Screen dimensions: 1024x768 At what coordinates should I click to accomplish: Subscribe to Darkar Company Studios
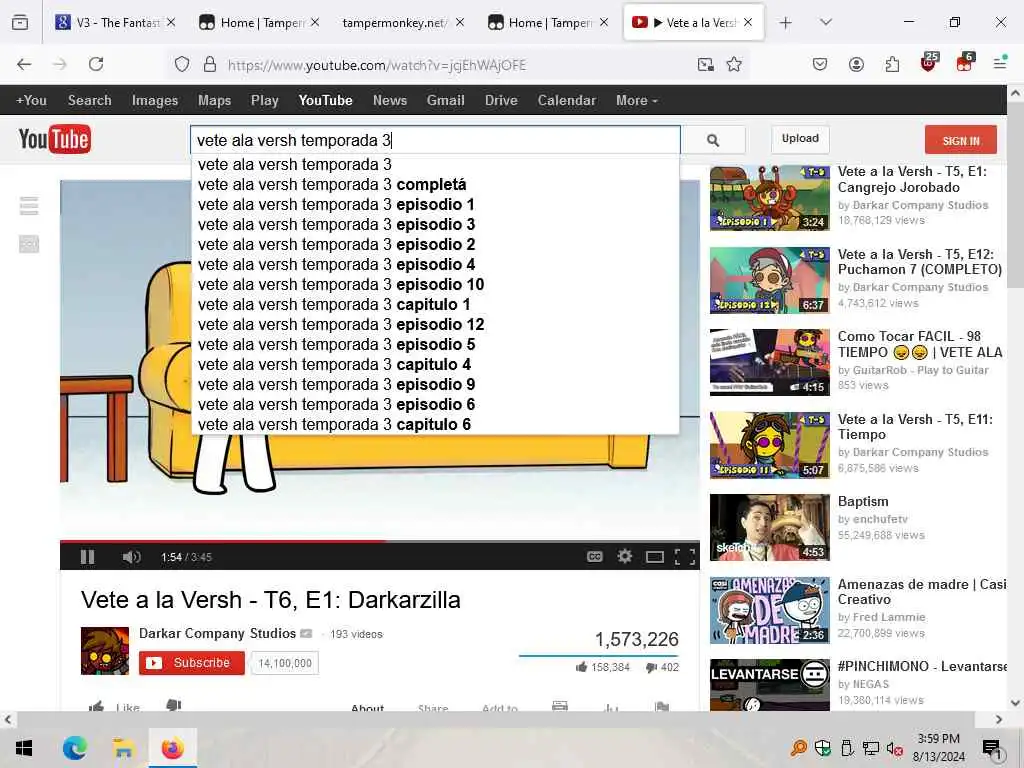pos(192,663)
